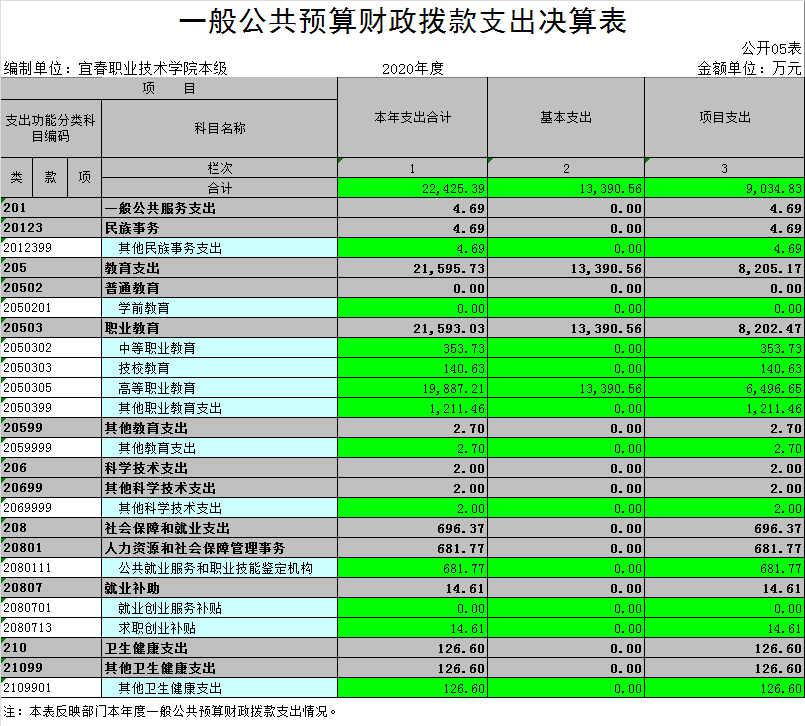Select the 项目支出 column header
Image resolution: width=805 pixels, height=726 pixels.
(724, 117)
